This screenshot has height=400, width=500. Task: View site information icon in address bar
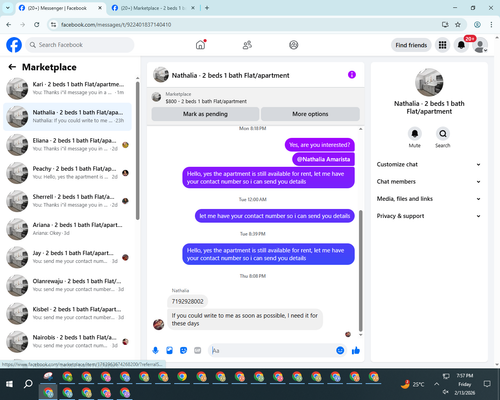tap(53, 25)
